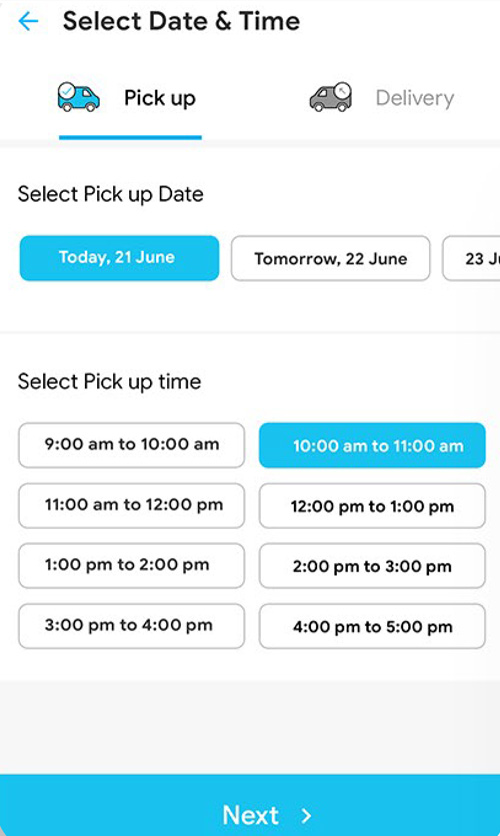500x836 pixels.
Task: Switch to the Delivery tab
Action: pos(382,98)
